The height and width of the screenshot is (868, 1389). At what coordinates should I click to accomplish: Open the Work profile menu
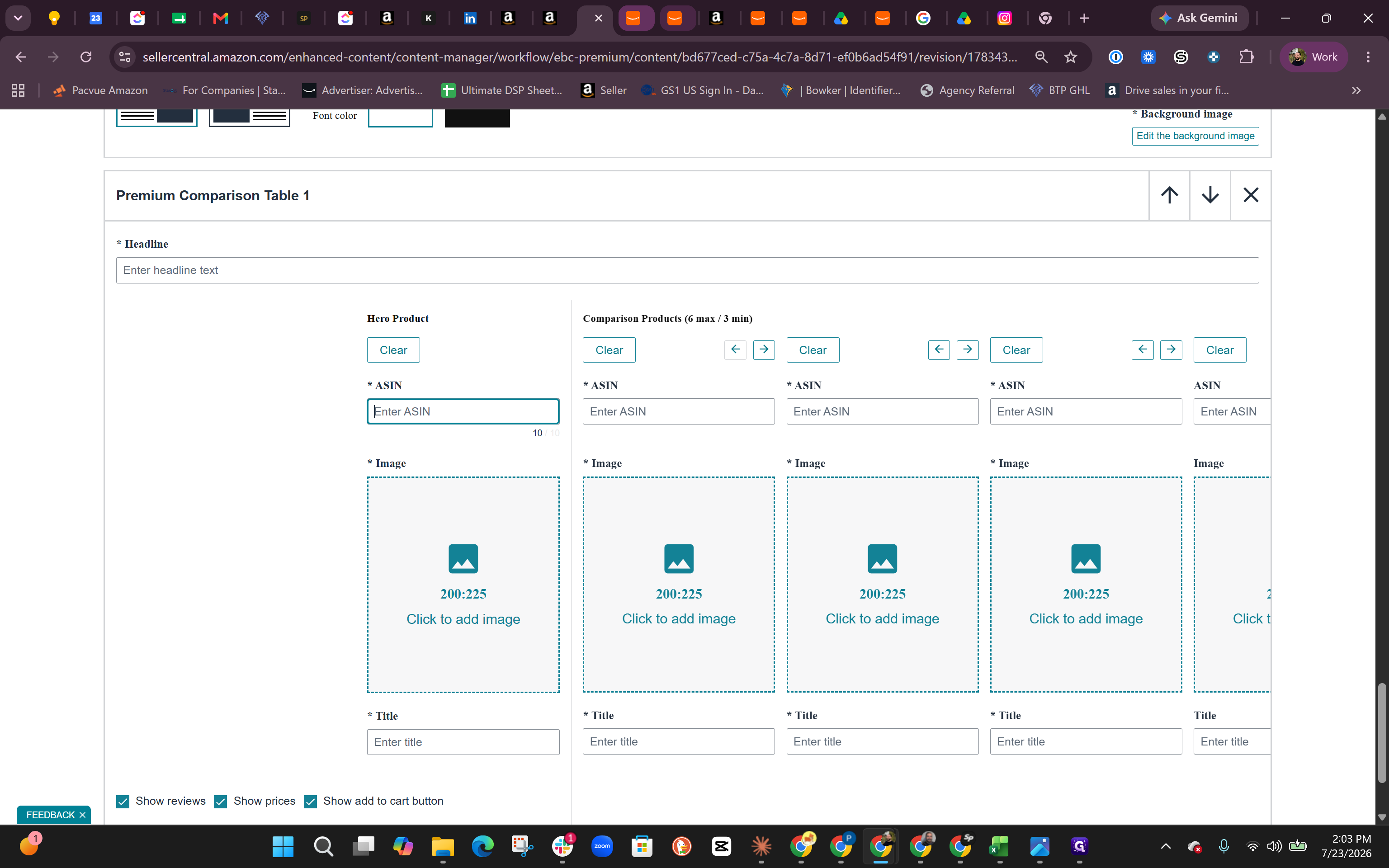coord(1313,57)
